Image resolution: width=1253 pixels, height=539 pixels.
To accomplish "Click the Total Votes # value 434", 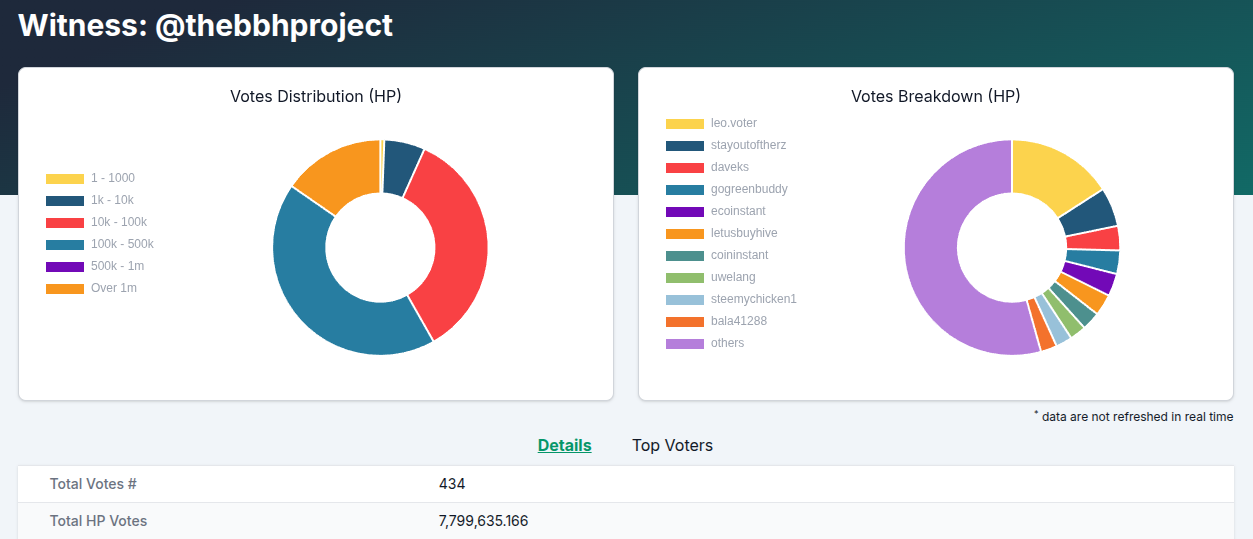I will pyautogui.click(x=452, y=484).
